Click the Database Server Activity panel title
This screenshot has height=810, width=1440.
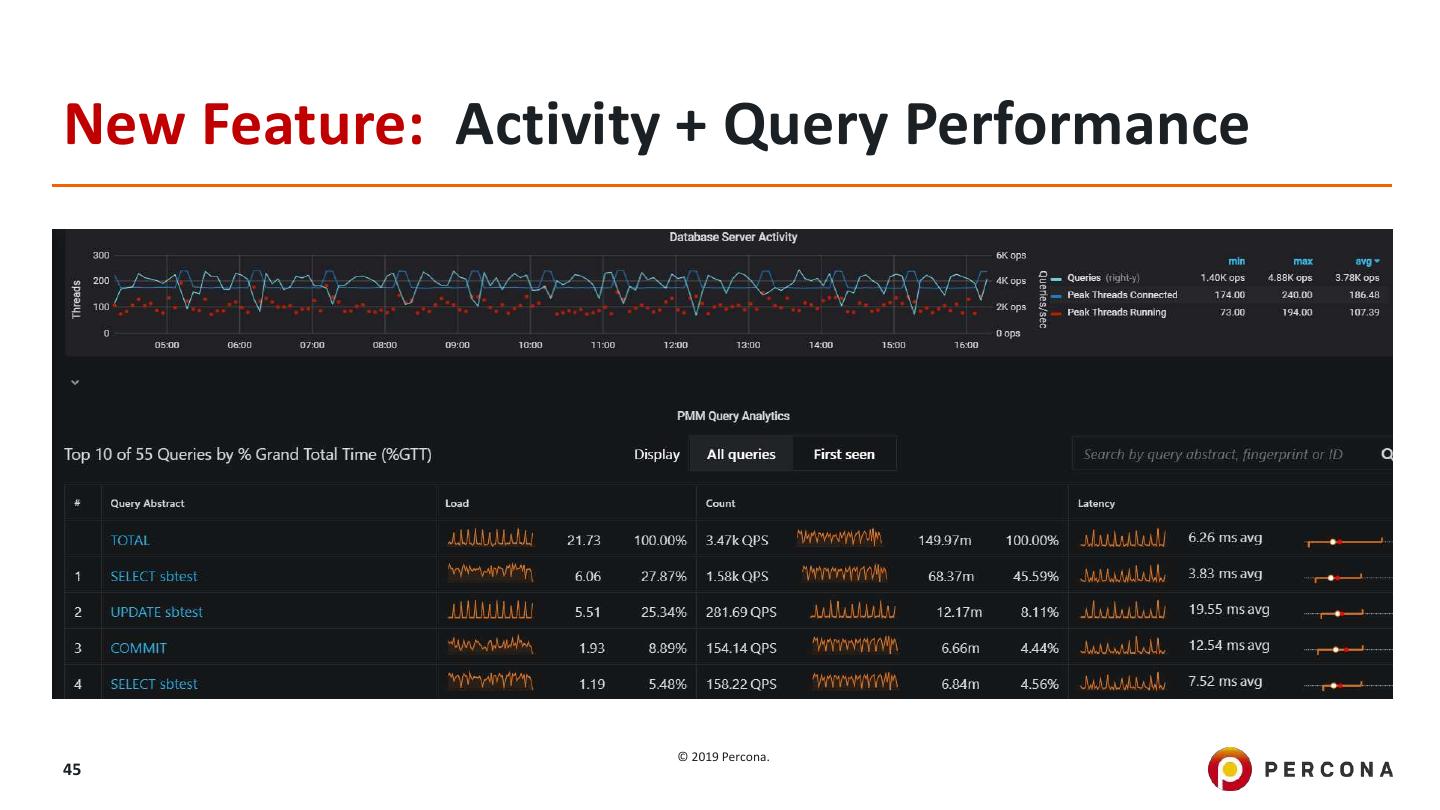[733, 237]
